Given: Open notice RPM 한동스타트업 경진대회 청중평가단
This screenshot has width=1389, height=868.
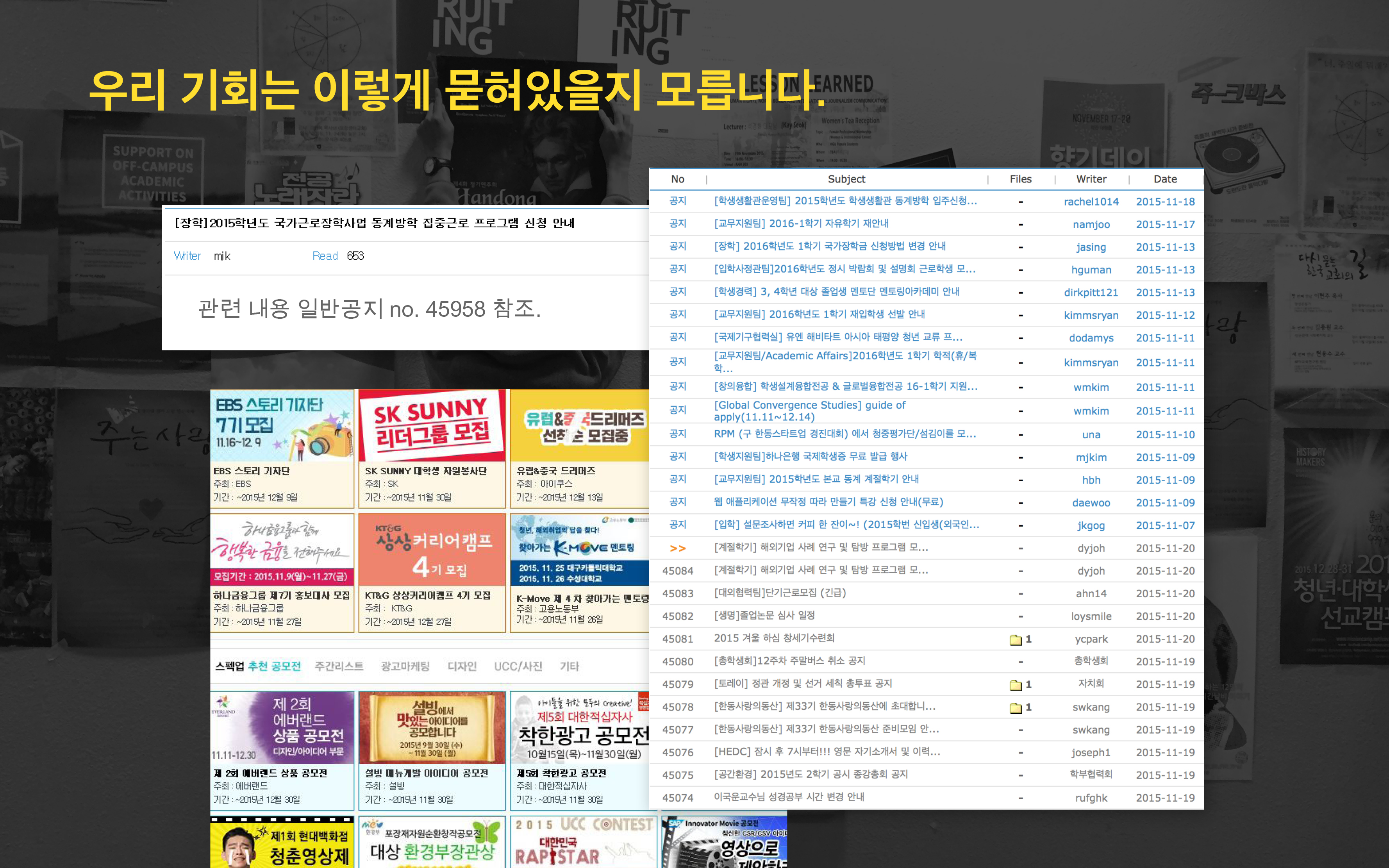Looking at the screenshot, I should point(845,434).
